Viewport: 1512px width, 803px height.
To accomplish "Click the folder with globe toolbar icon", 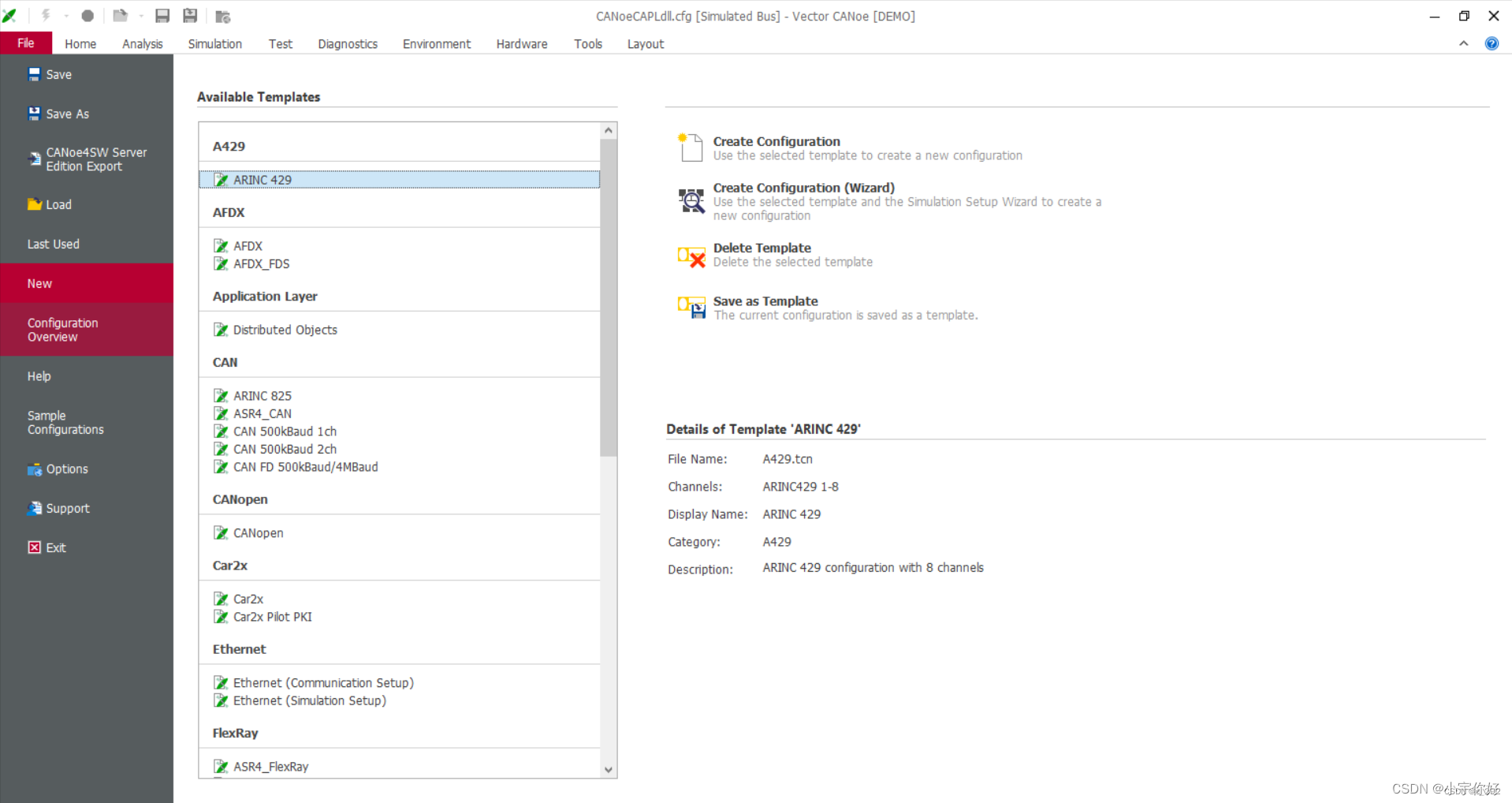I will [x=223, y=16].
